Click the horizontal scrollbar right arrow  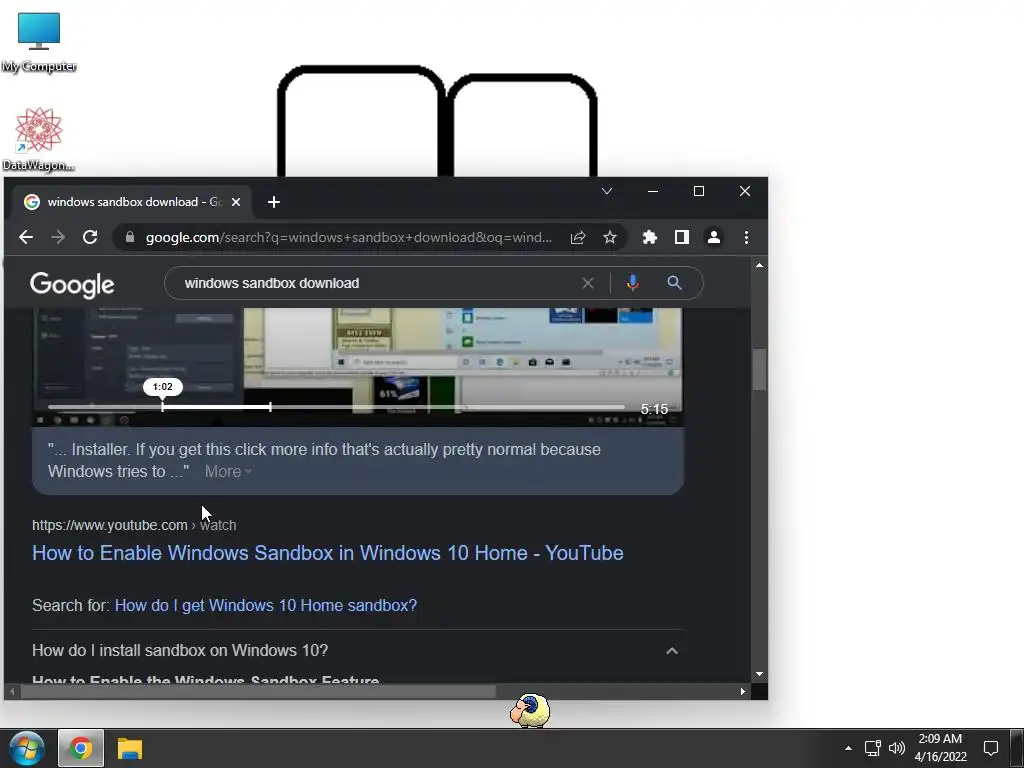point(743,692)
